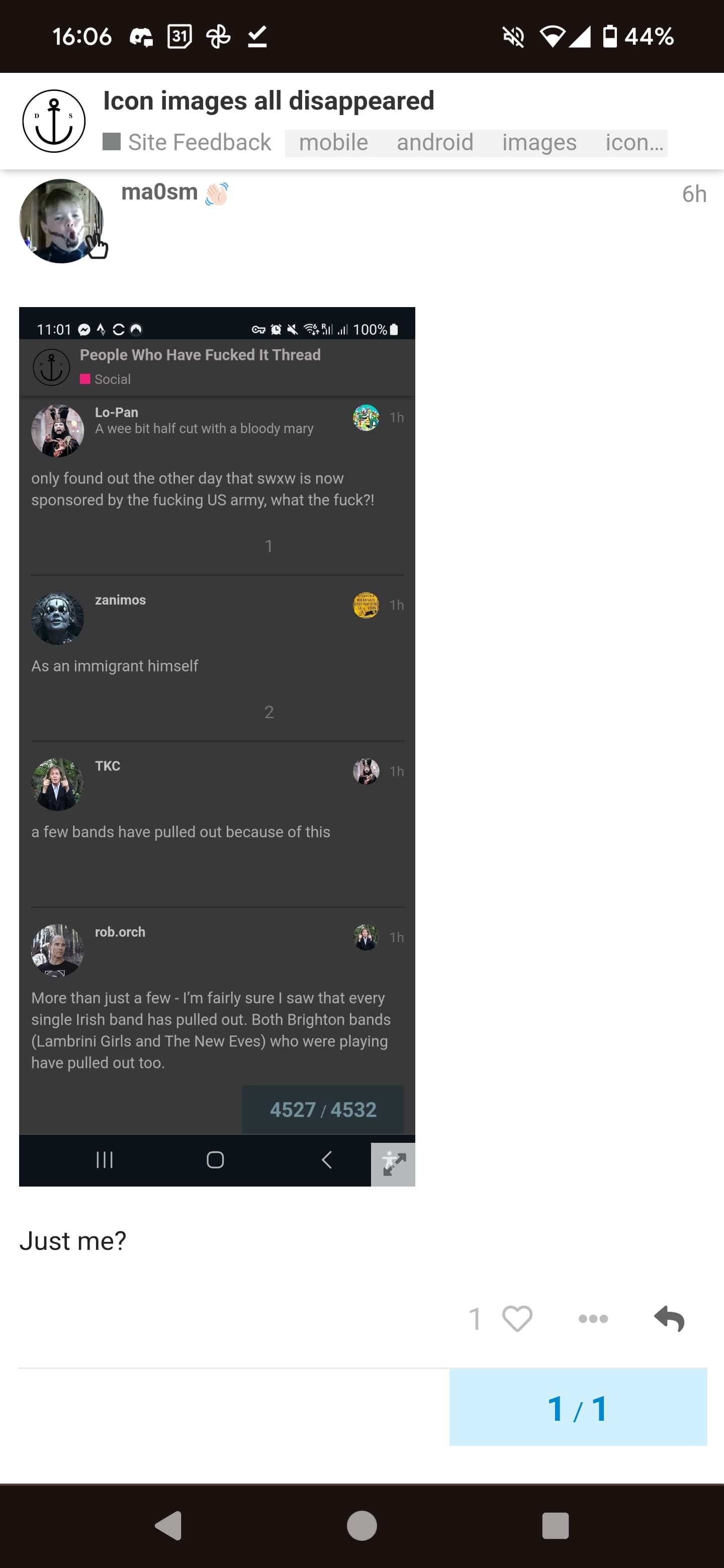
Task: Like the post with heart icon
Action: (x=517, y=1319)
